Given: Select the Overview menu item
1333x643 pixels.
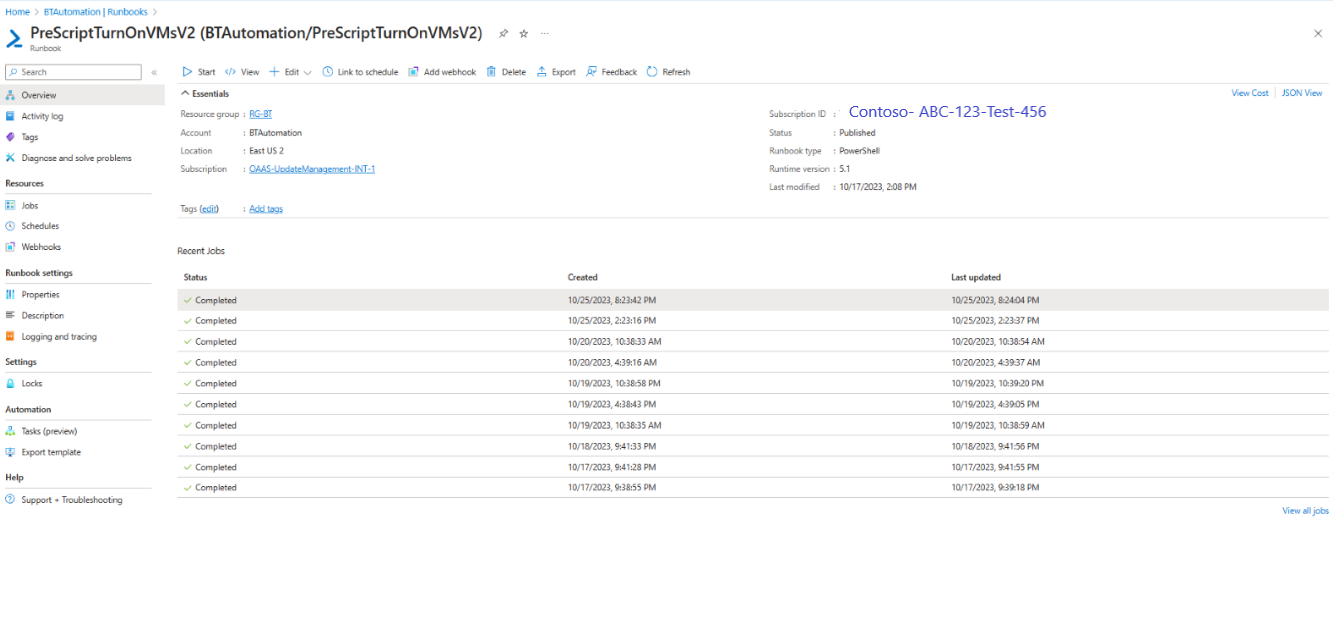Looking at the screenshot, I should 82,95.
